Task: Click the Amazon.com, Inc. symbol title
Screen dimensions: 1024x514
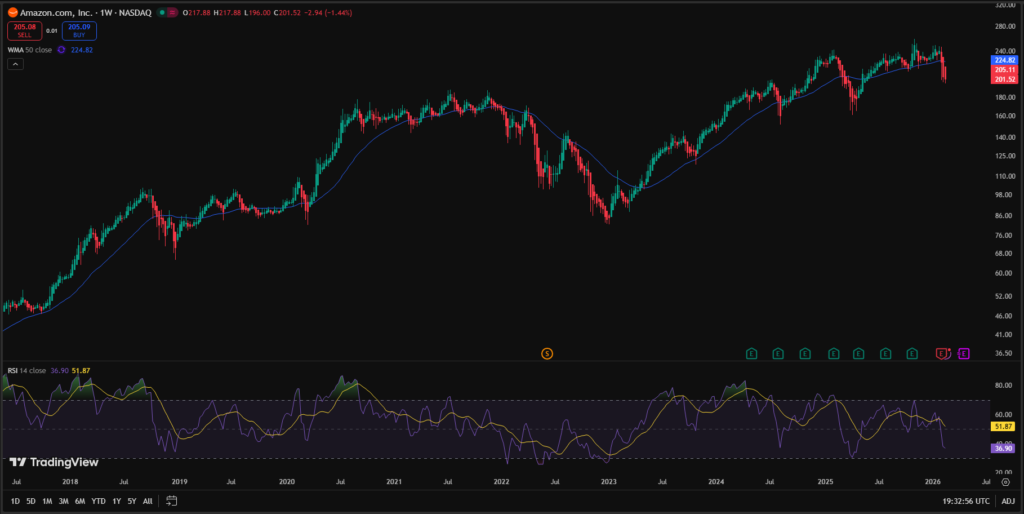Action: click(x=56, y=12)
